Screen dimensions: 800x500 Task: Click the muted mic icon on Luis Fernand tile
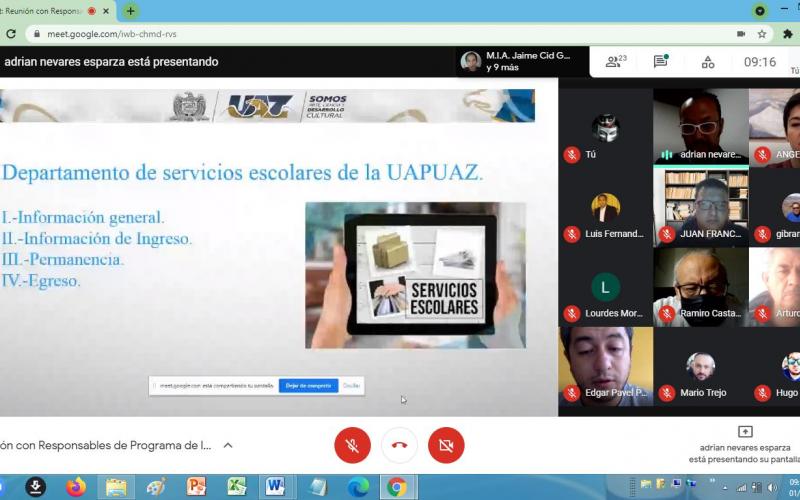(x=571, y=234)
